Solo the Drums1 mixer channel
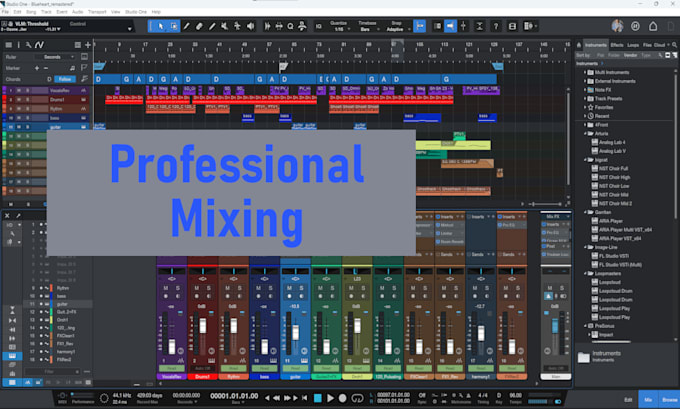Image resolution: width=680 pixels, height=409 pixels. (209, 288)
